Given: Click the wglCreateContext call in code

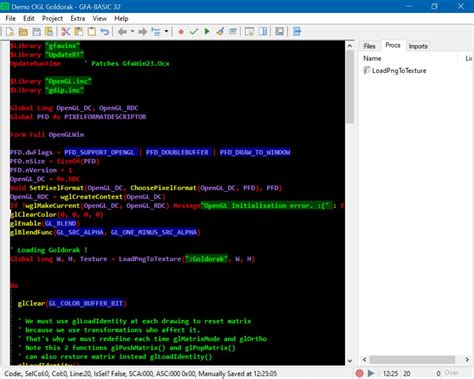Looking at the screenshot, I should point(91,197).
